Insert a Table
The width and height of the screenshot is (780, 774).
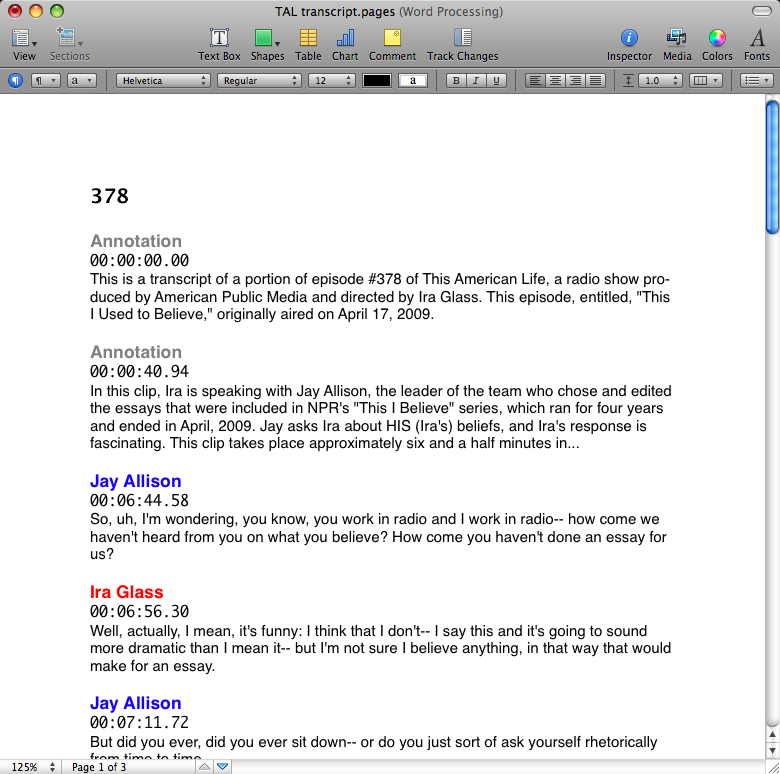[308, 44]
